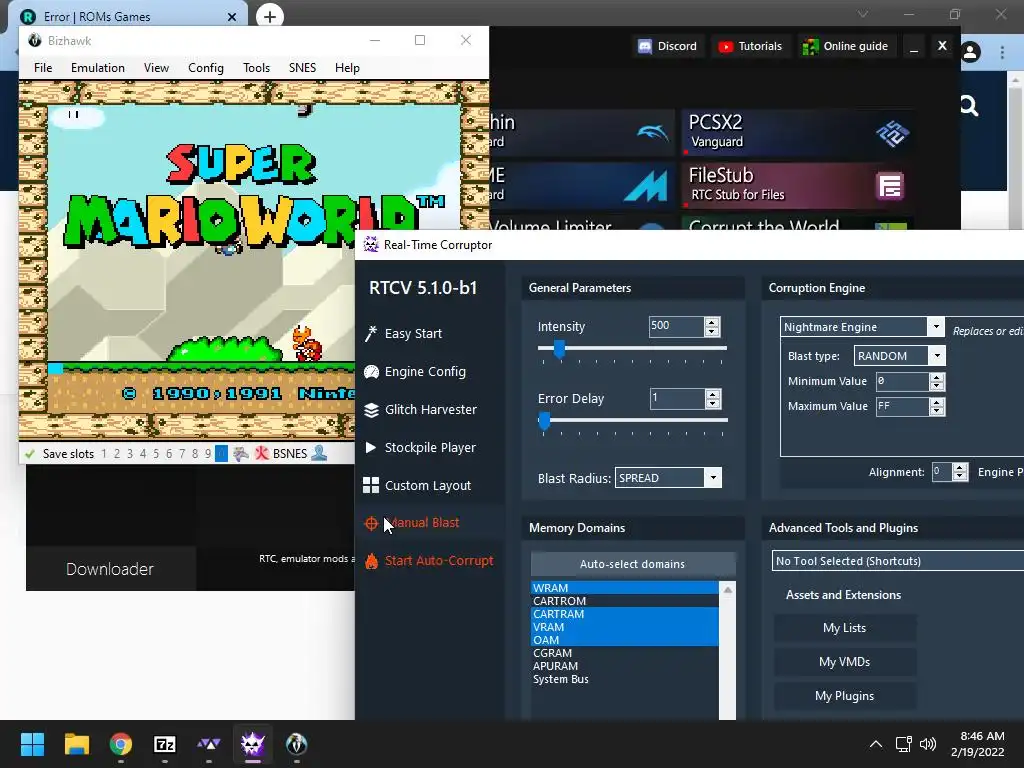Toggle the APURAM memory domain
1024x768 pixels.
(624, 666)
